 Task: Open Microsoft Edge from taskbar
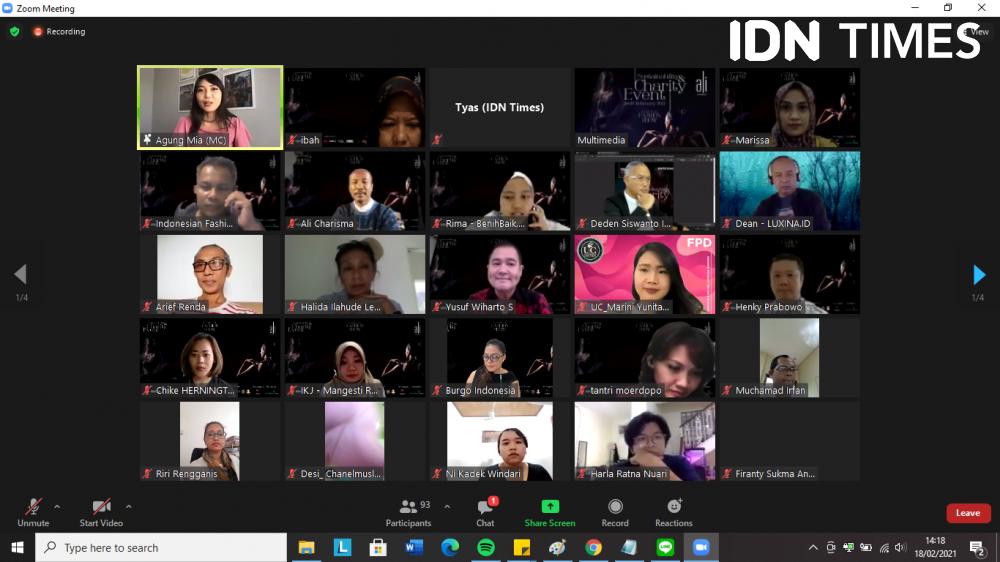point(450,547)
